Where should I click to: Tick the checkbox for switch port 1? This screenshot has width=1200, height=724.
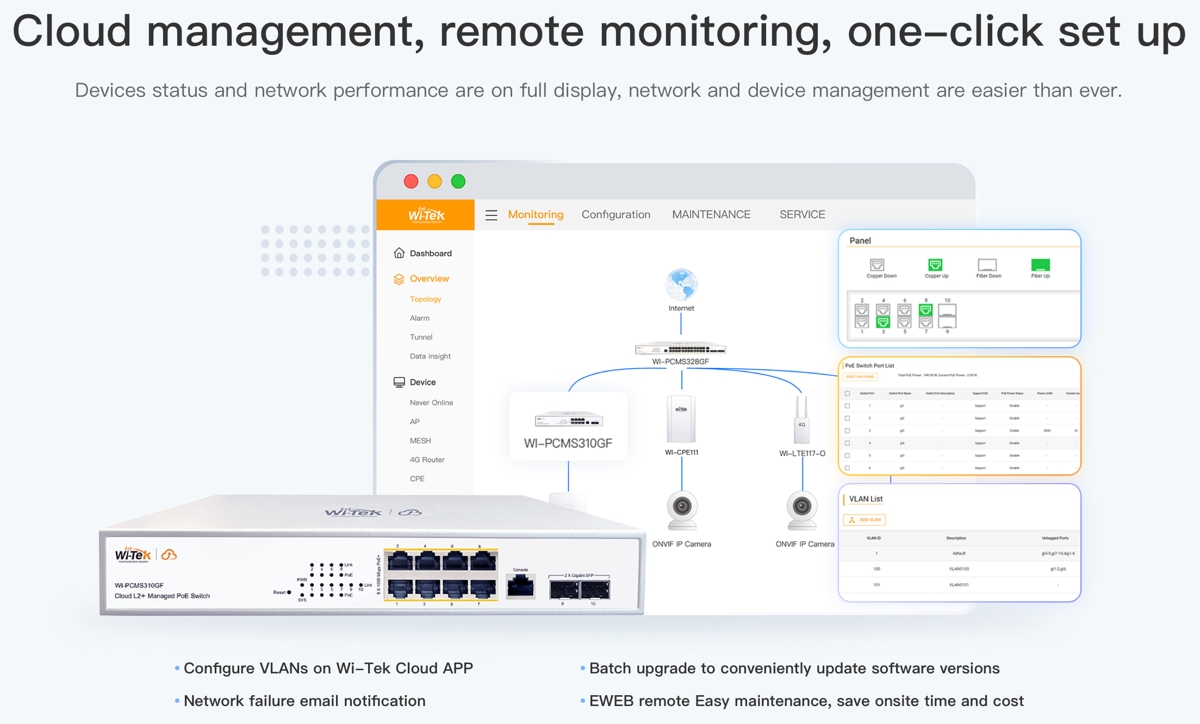tap(848, 406)
